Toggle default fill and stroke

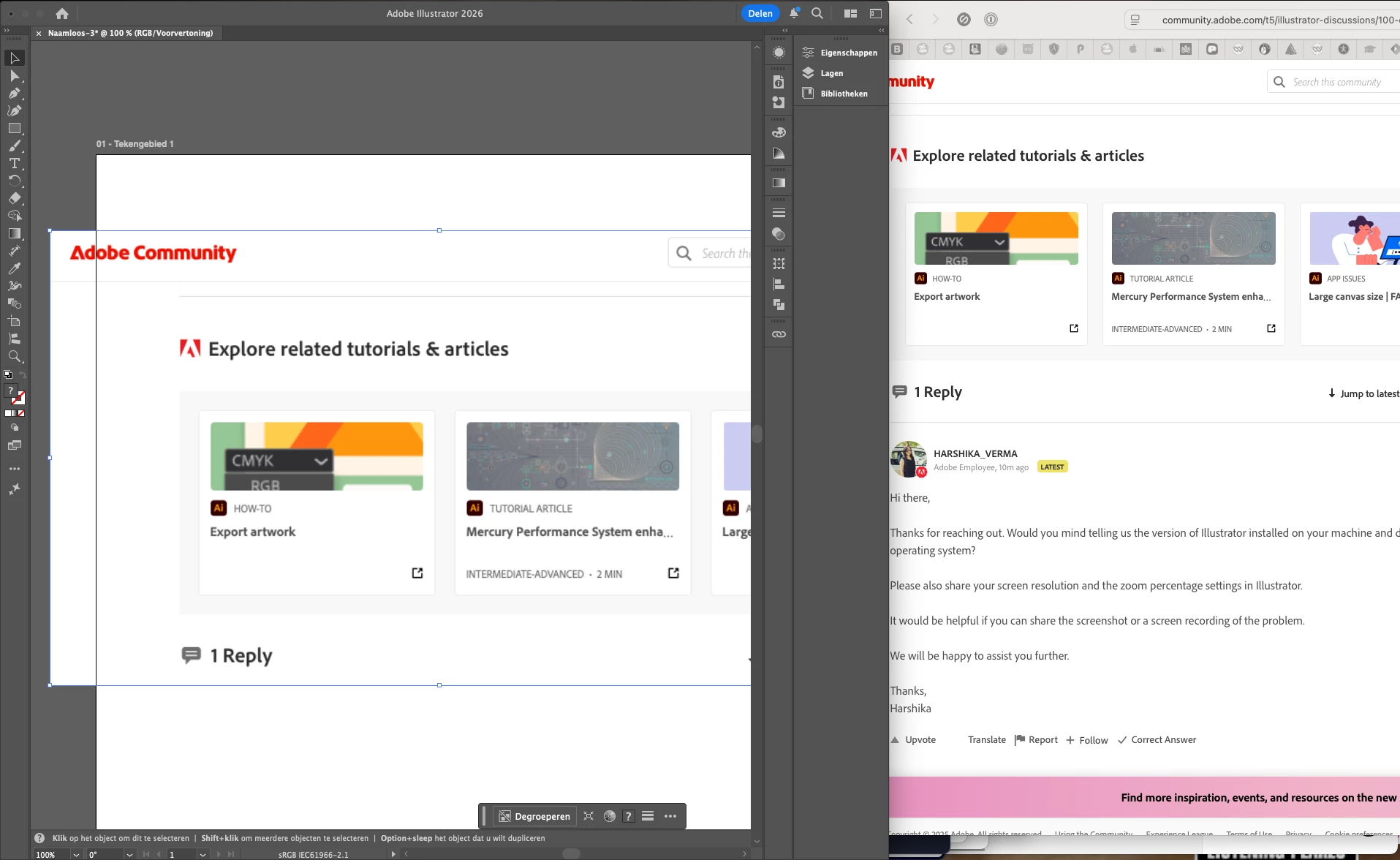(8, 374)
